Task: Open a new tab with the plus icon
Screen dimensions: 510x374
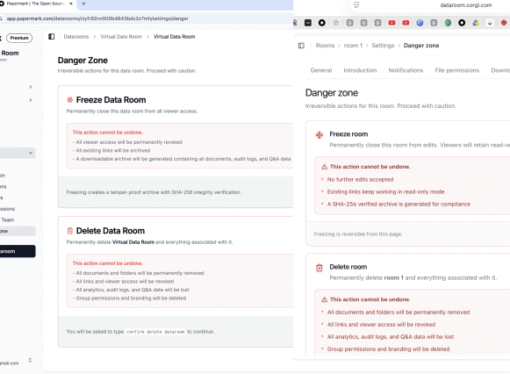Action: coord(84,4)
